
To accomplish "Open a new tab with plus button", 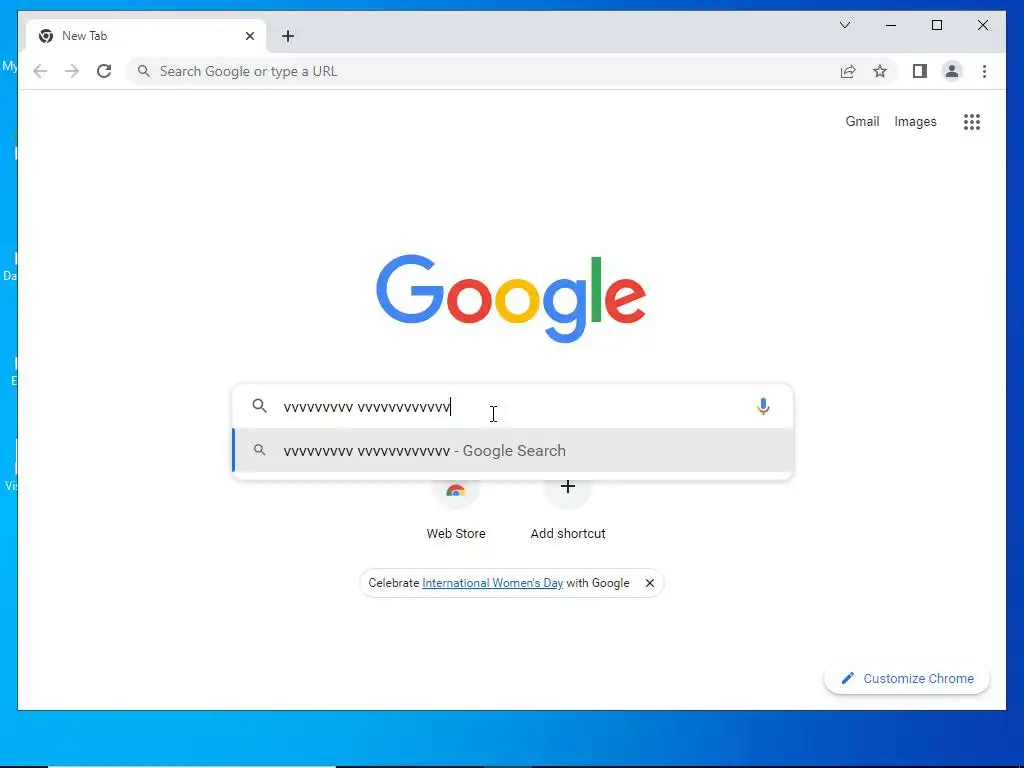I will pyautogui.click(x=288, y=36).
